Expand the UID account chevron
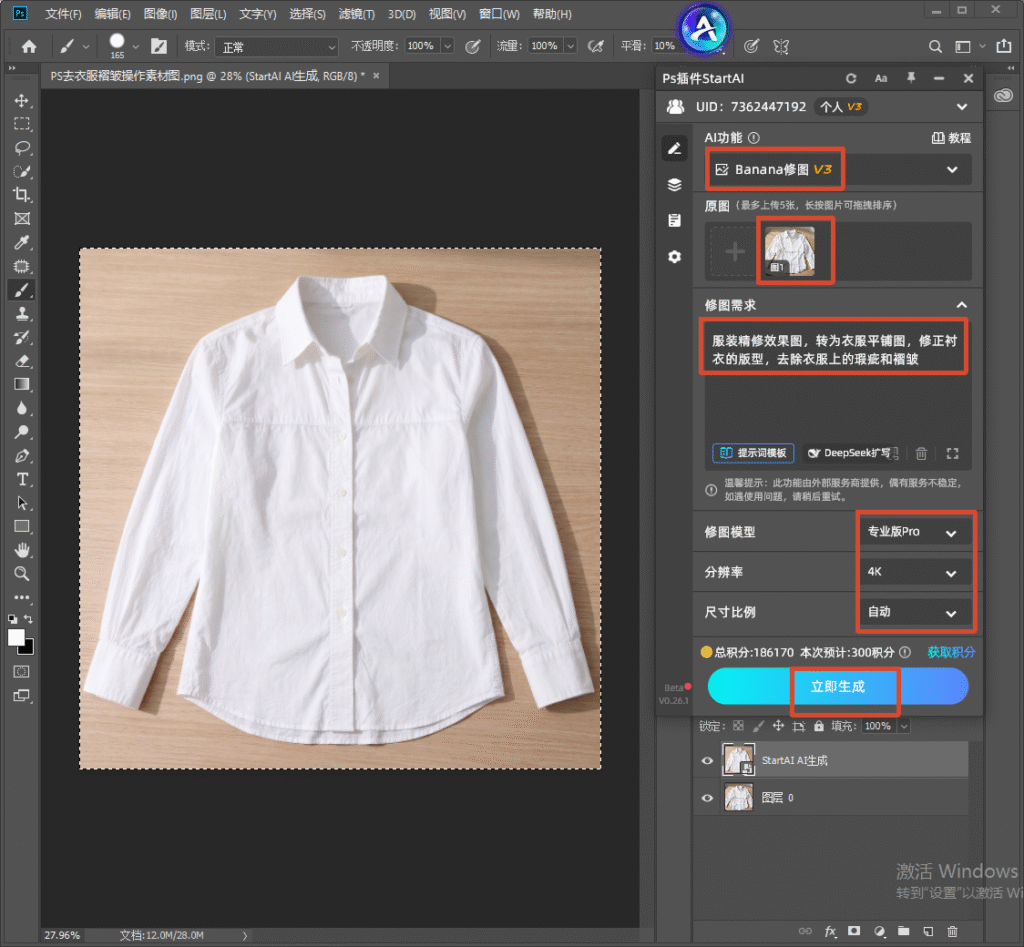 (x=961, y=107)
